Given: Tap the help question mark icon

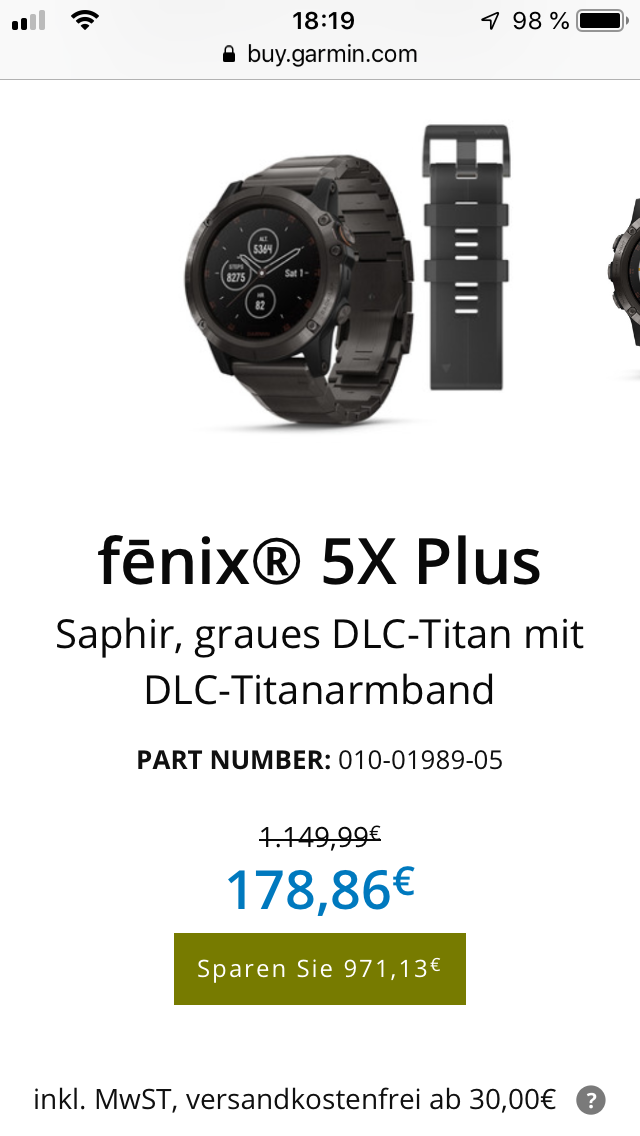Looking at the screenshot, I should coord(591,1101).
